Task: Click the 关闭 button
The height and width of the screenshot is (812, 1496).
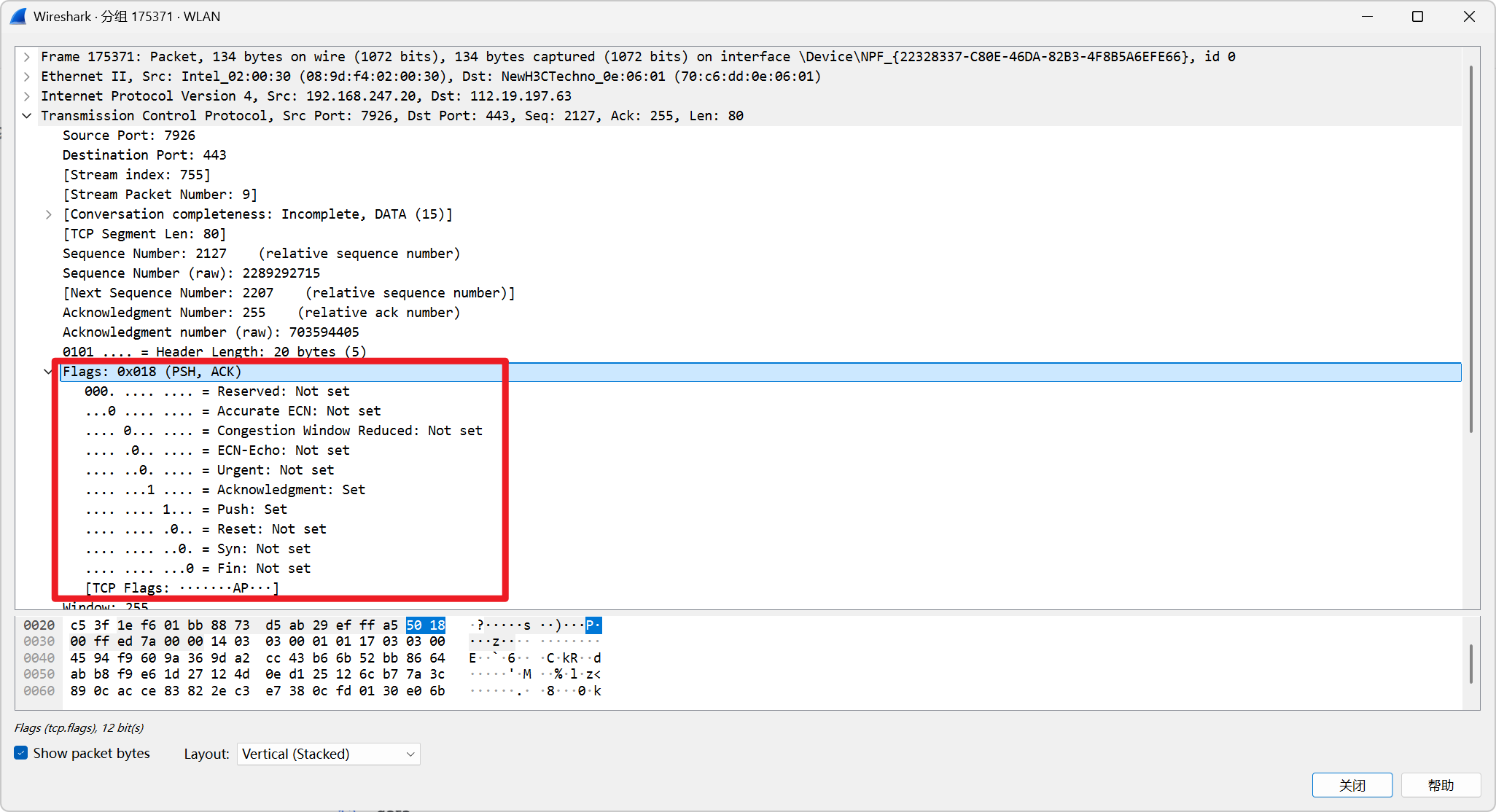Action: coord(1352,785)
